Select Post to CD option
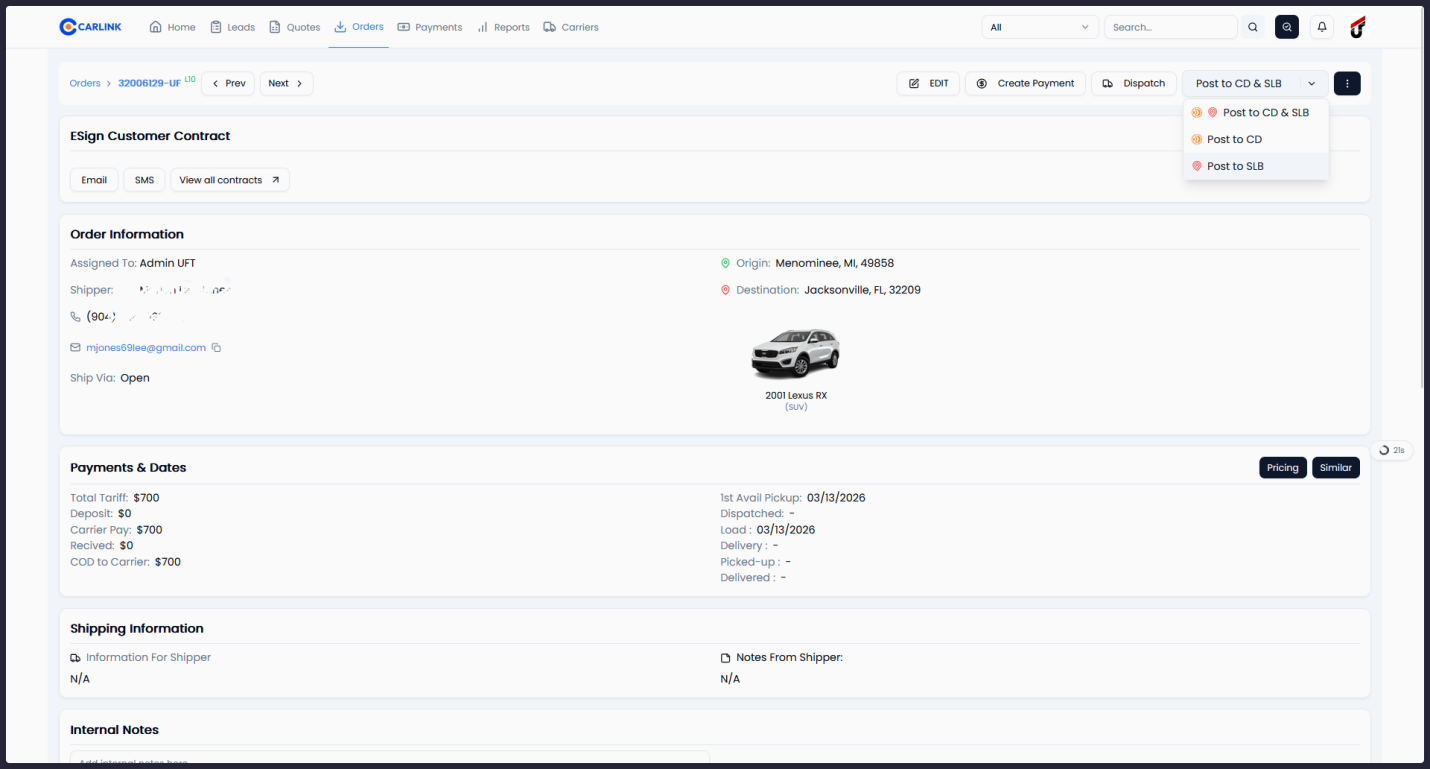The image size is (1430, 769). coord(1234,139)
